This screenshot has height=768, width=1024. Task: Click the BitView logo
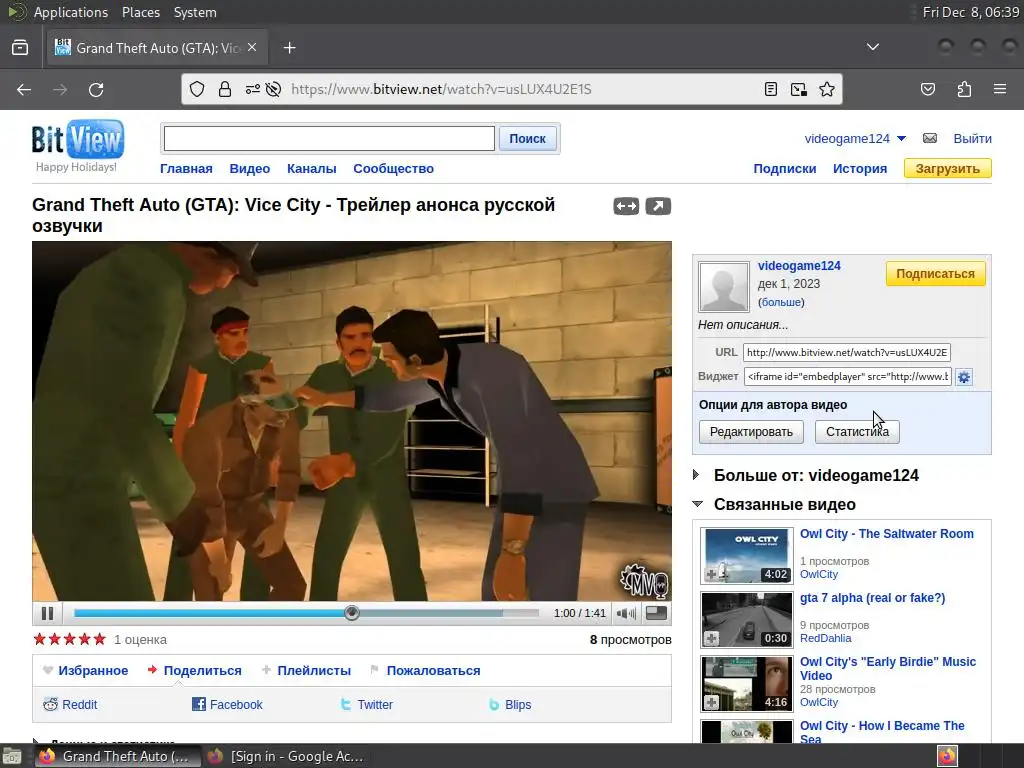(x=78, y=139)
